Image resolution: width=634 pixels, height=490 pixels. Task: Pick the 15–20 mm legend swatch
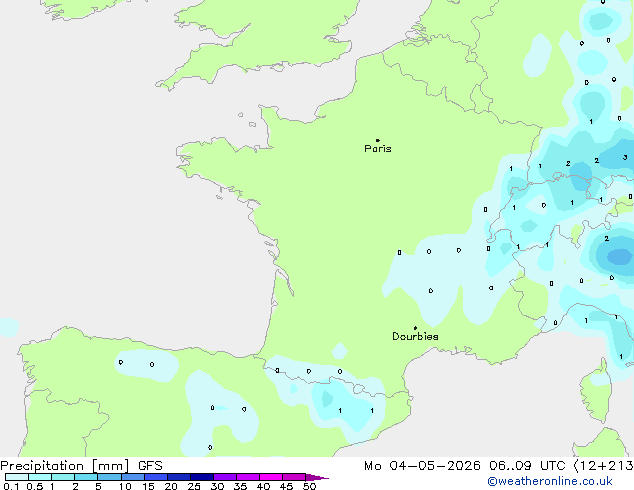point(156,477)
